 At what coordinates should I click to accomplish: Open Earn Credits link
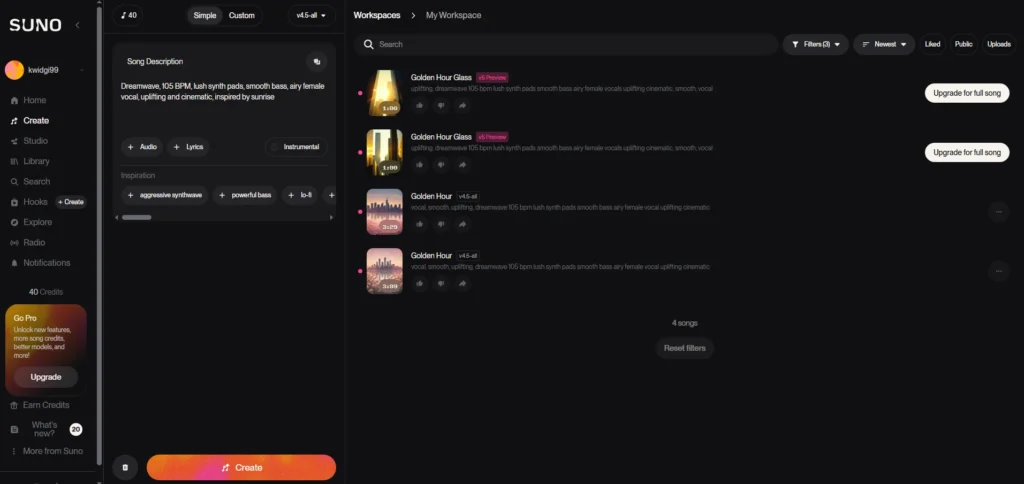click(40, 405)
